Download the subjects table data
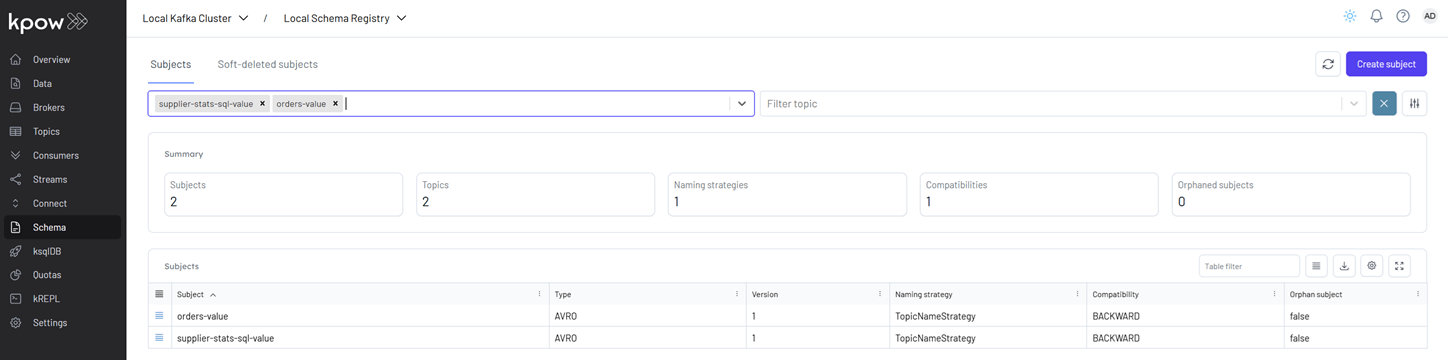1448x360 pixels. 1344,266
